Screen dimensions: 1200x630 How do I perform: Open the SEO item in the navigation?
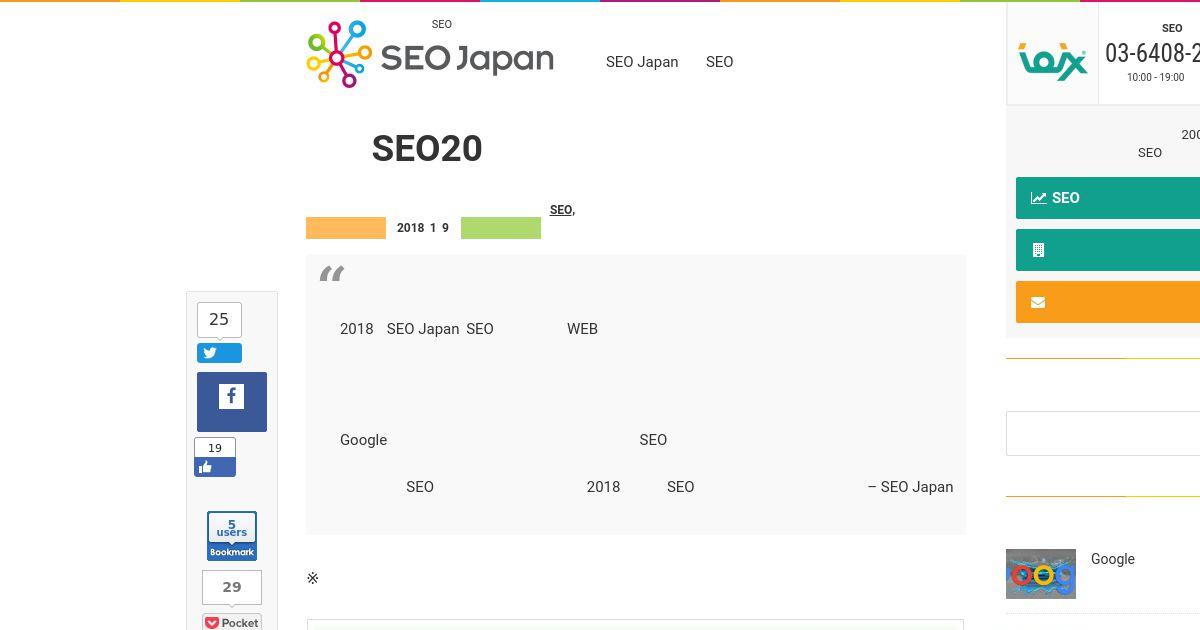pos(719,62)
